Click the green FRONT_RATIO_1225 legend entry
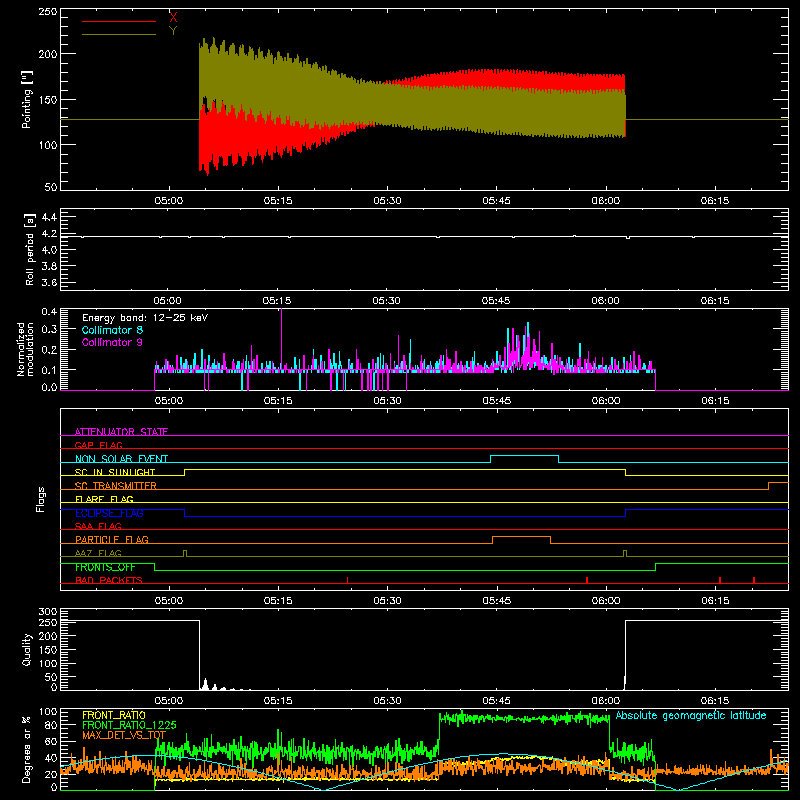800x800 pixels. [x=129, y=725]
